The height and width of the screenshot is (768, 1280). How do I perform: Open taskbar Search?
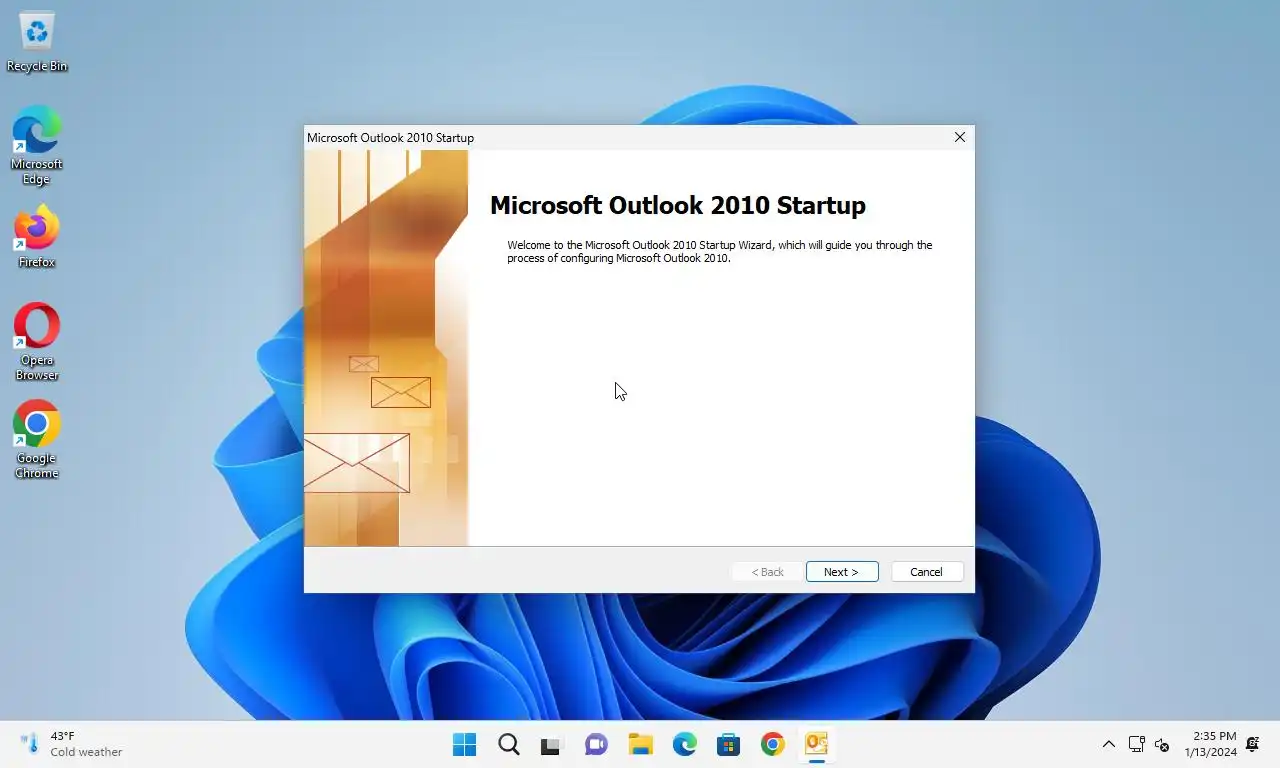(x=508, y=745)
